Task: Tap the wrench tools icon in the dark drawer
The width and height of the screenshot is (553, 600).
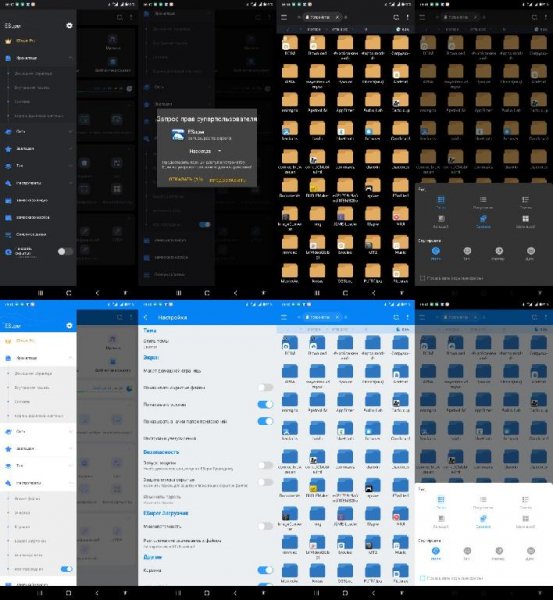Action: pos(8,183)
